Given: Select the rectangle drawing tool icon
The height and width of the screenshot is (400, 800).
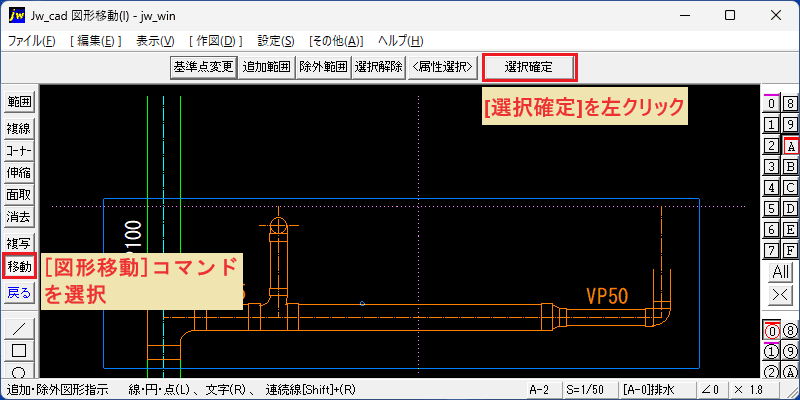Looking at the screenshot, I should coord(18,351).
